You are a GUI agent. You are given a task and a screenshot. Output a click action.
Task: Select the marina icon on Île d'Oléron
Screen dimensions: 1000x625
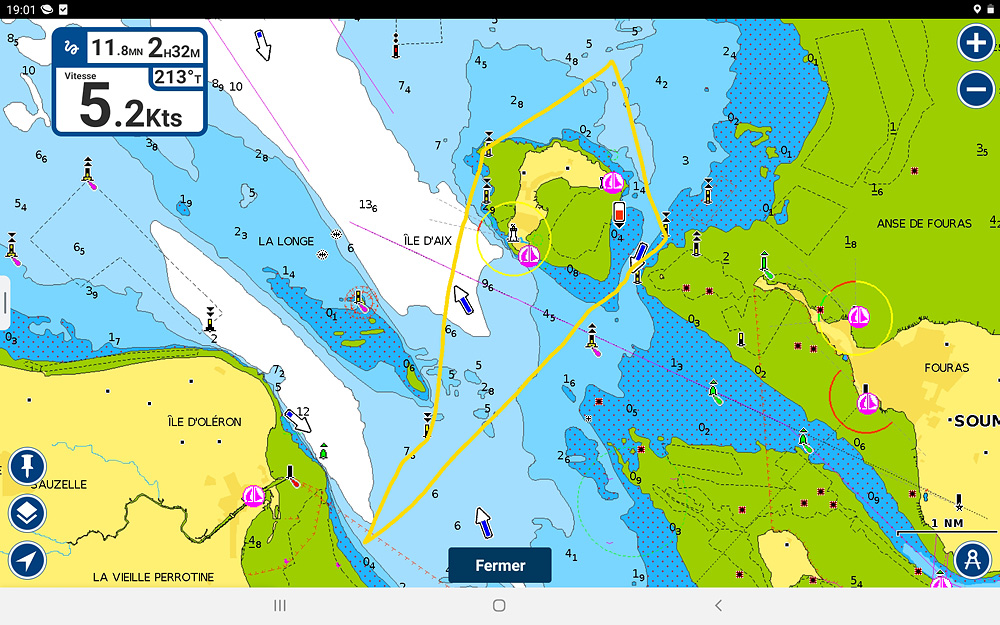pos(256,496)
